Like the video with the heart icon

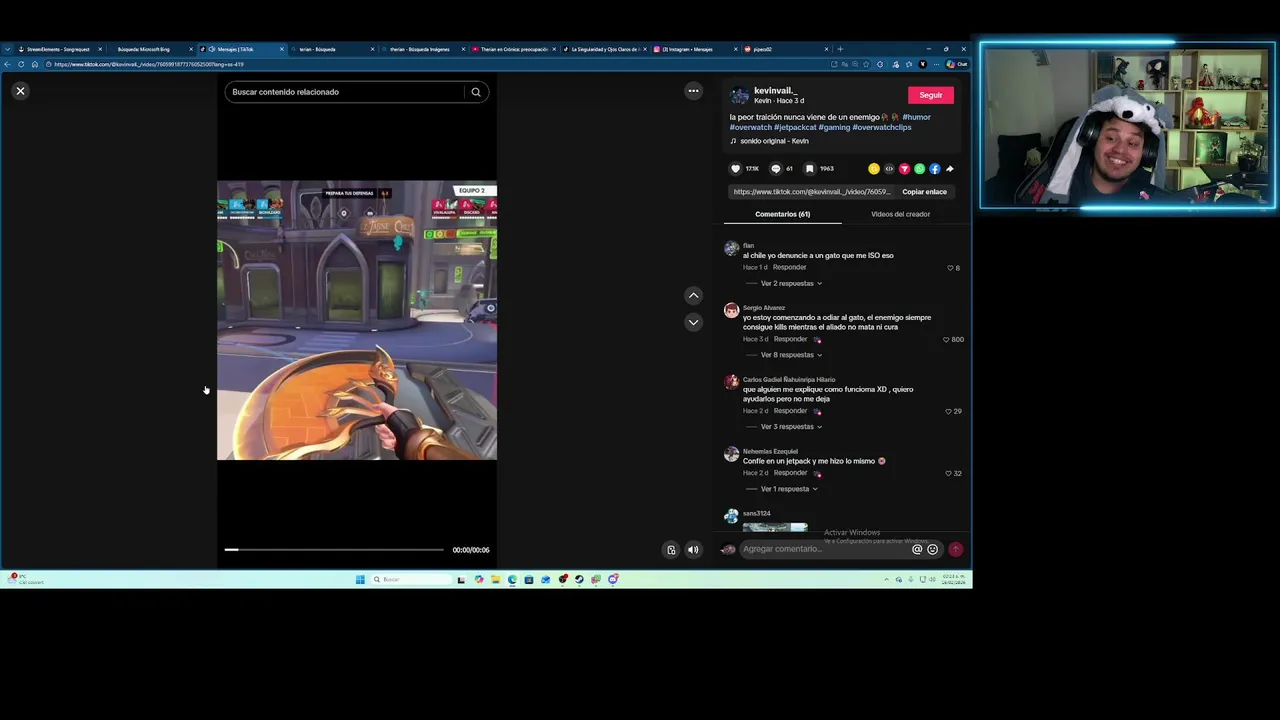[x=736, y=169]
